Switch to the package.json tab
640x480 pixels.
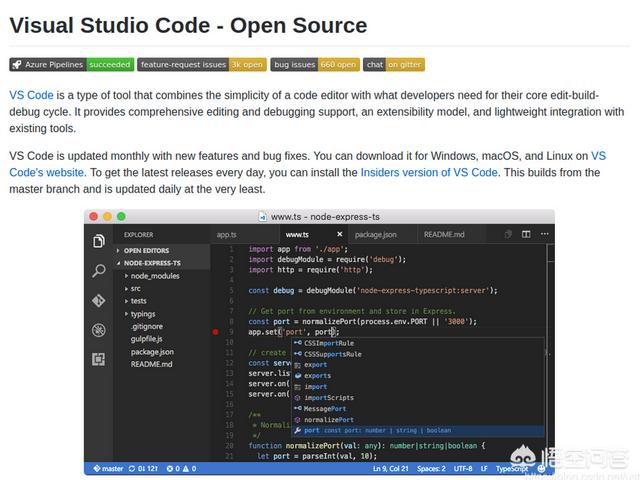[376, 234]
